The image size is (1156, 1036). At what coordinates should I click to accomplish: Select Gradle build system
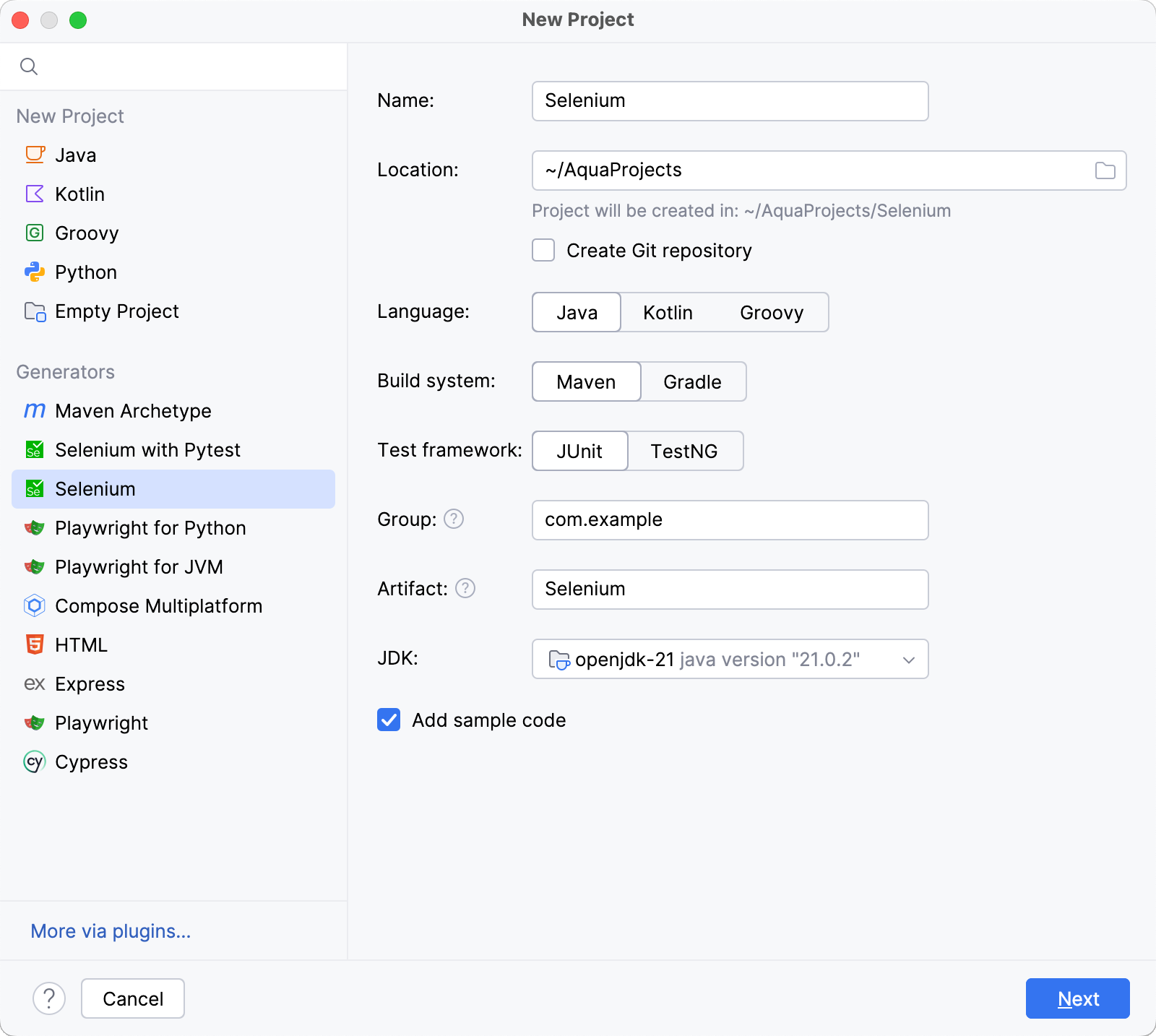click(x=692, y=381)
